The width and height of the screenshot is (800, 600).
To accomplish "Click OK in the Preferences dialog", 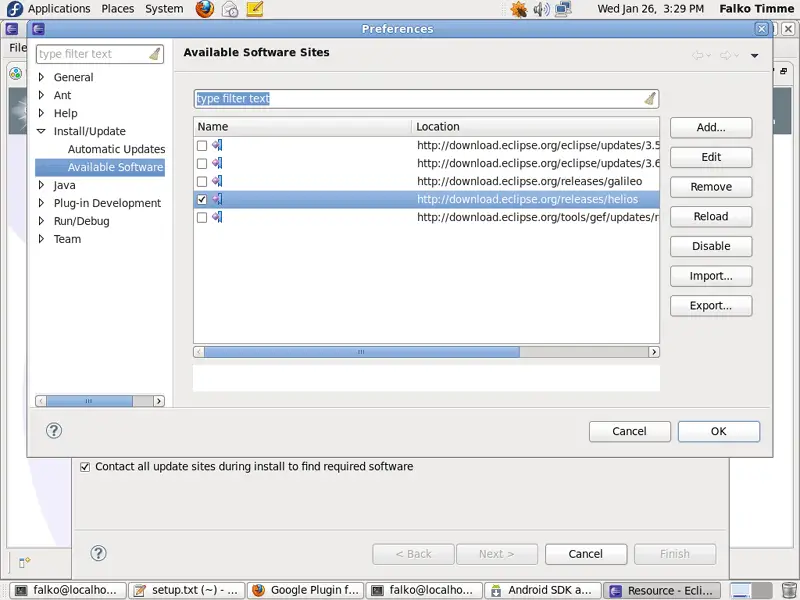I will [718, 431].
